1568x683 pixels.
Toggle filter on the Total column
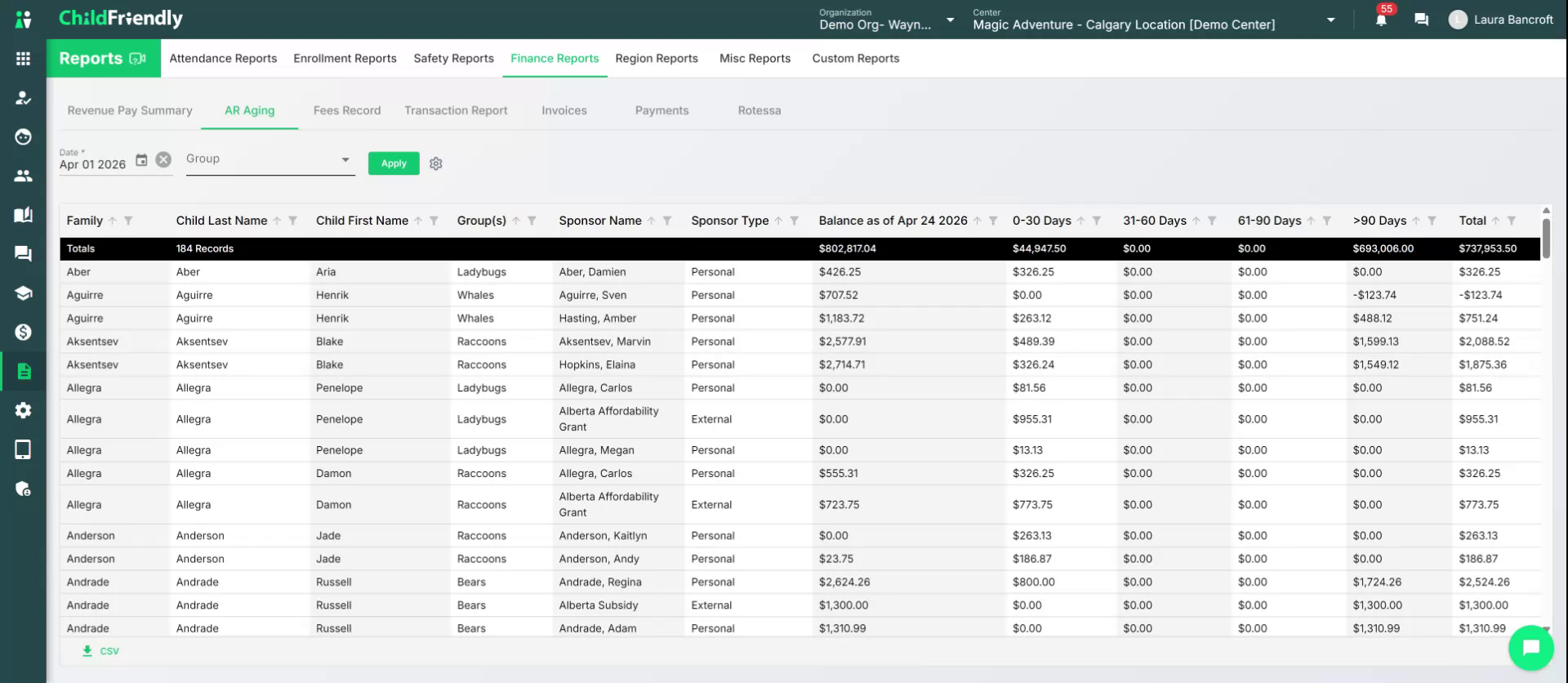coord(1512,221)
